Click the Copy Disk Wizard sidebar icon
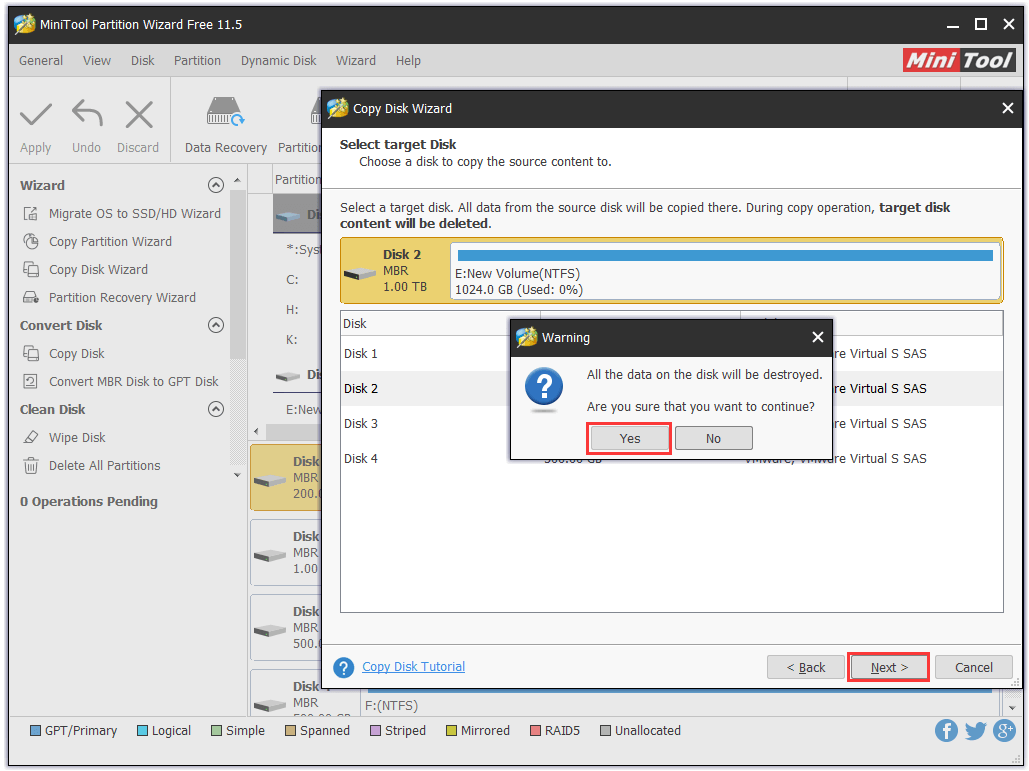Viewport: 1029px width, 771px height. pyautogui.click(x=30, y=269)
